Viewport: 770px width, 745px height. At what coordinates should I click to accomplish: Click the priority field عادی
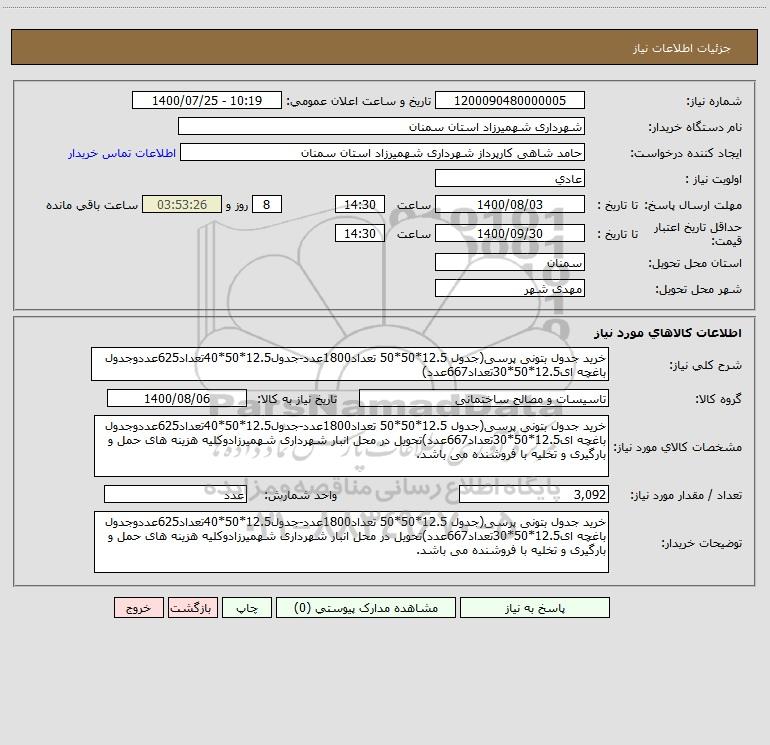point(510,178)
